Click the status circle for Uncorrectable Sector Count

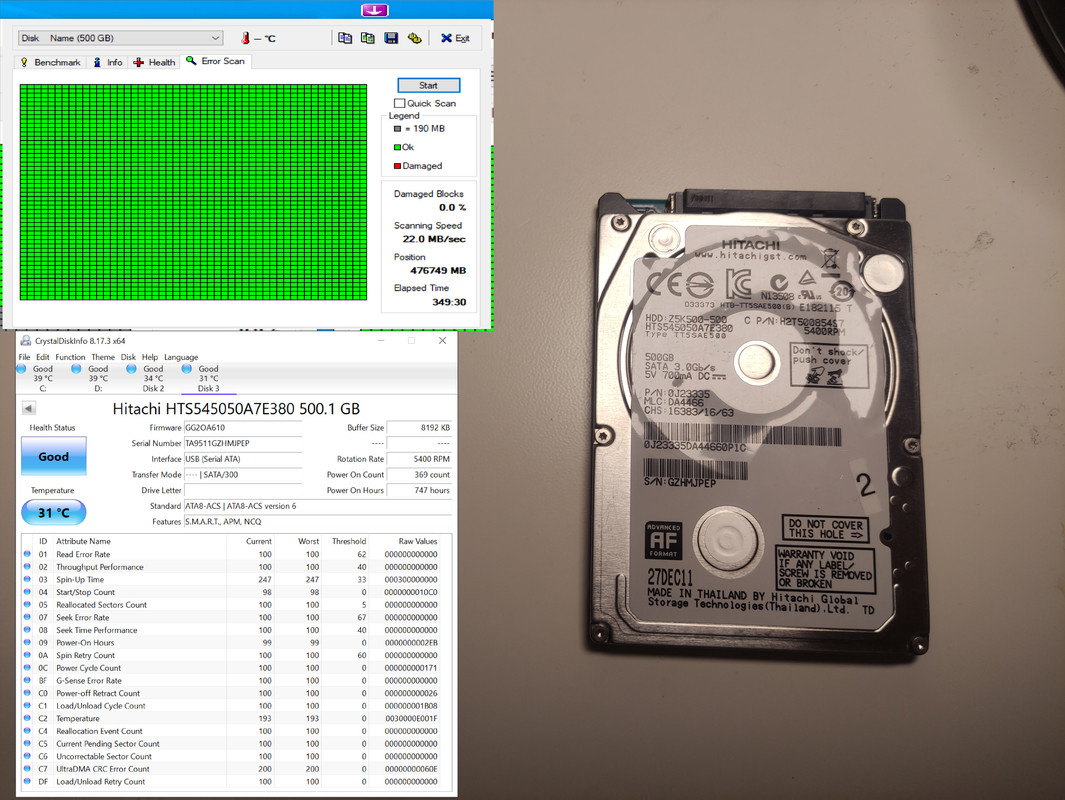[x=27, y=756]
